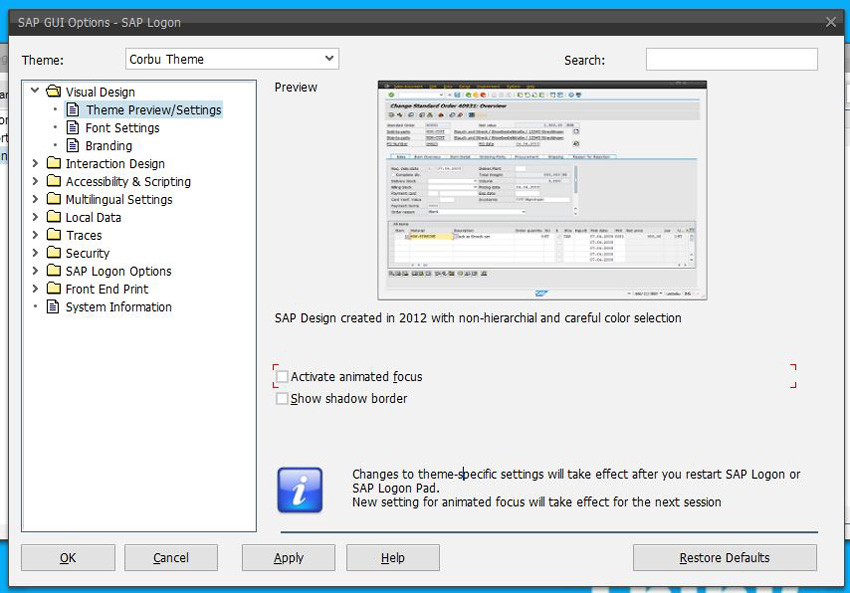The width and height of the screenshot is (850, 593).
Task: Confirm with the OK button
Action: [x=68, y=558]
